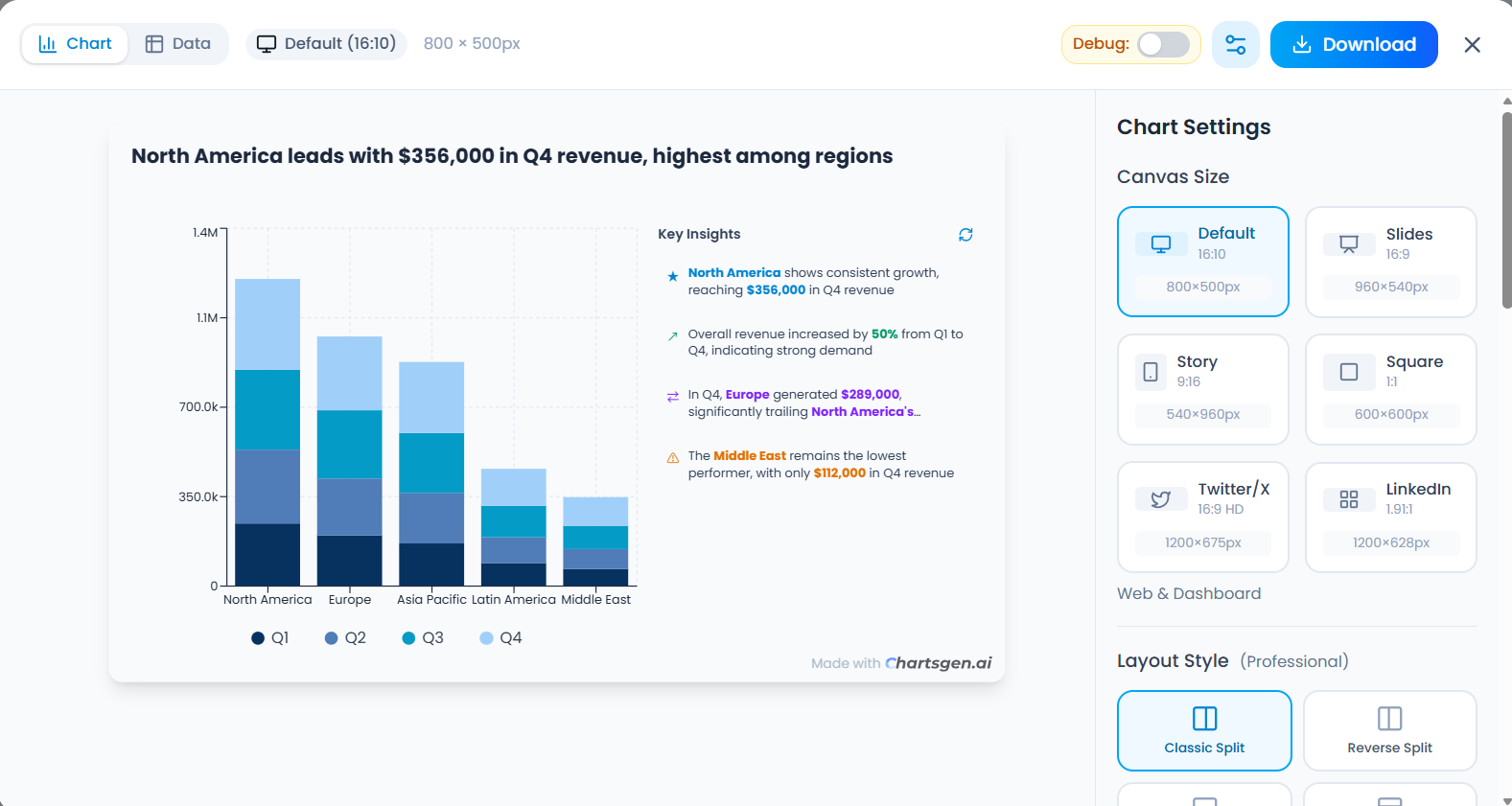Select the Reverse Split layout icon
The width and height of the screenshot is (1512, 806).
coord(1389,719)
